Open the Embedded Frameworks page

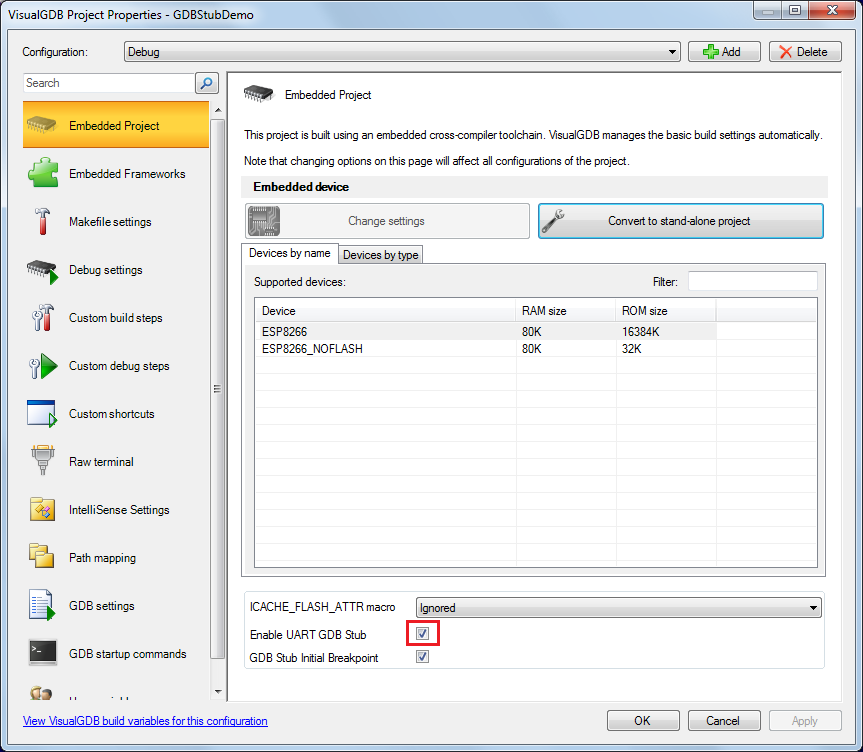point(116,173)
